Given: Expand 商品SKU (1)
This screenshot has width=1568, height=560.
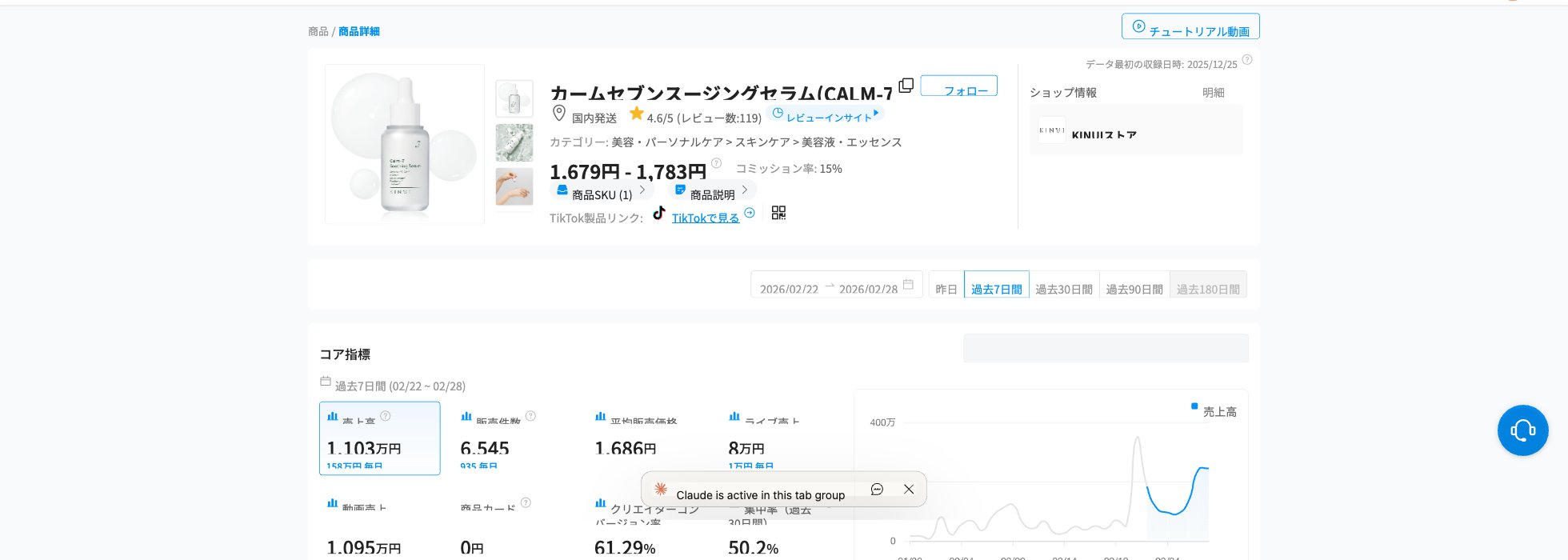Looking at the screenshot, I should [x=602, y=191].
